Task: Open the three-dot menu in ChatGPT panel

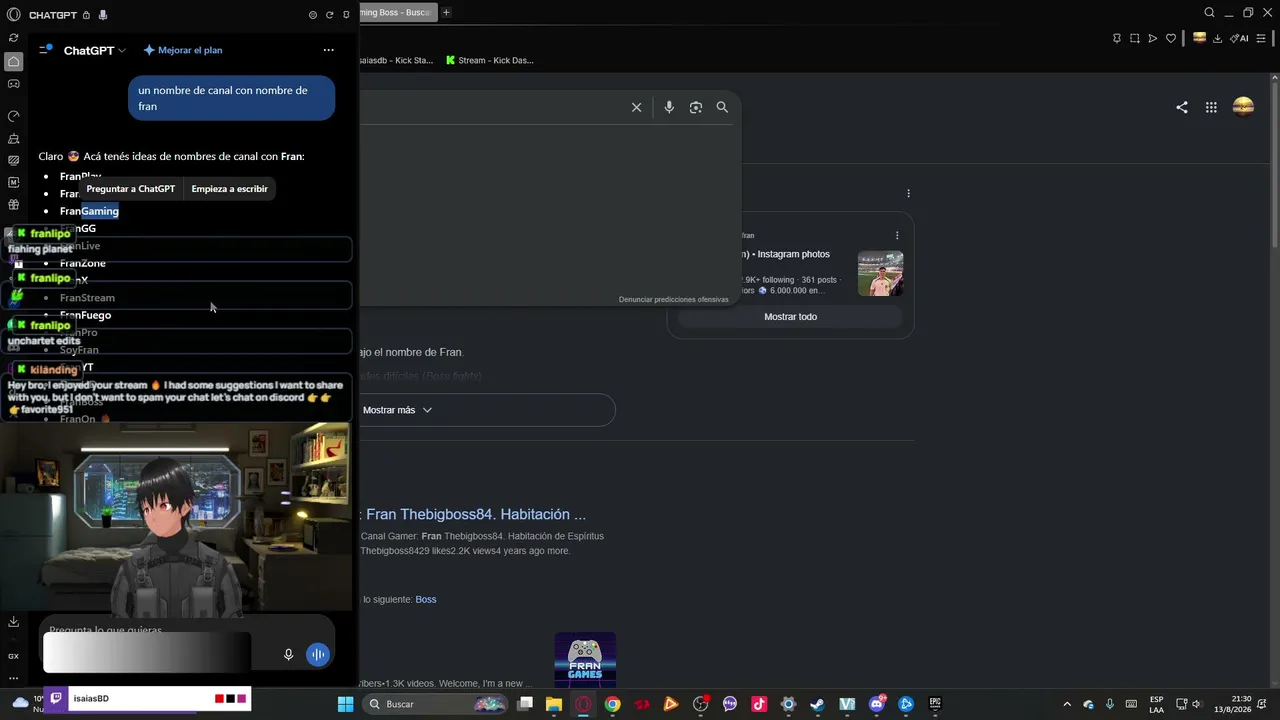Action: click(328, 50)
